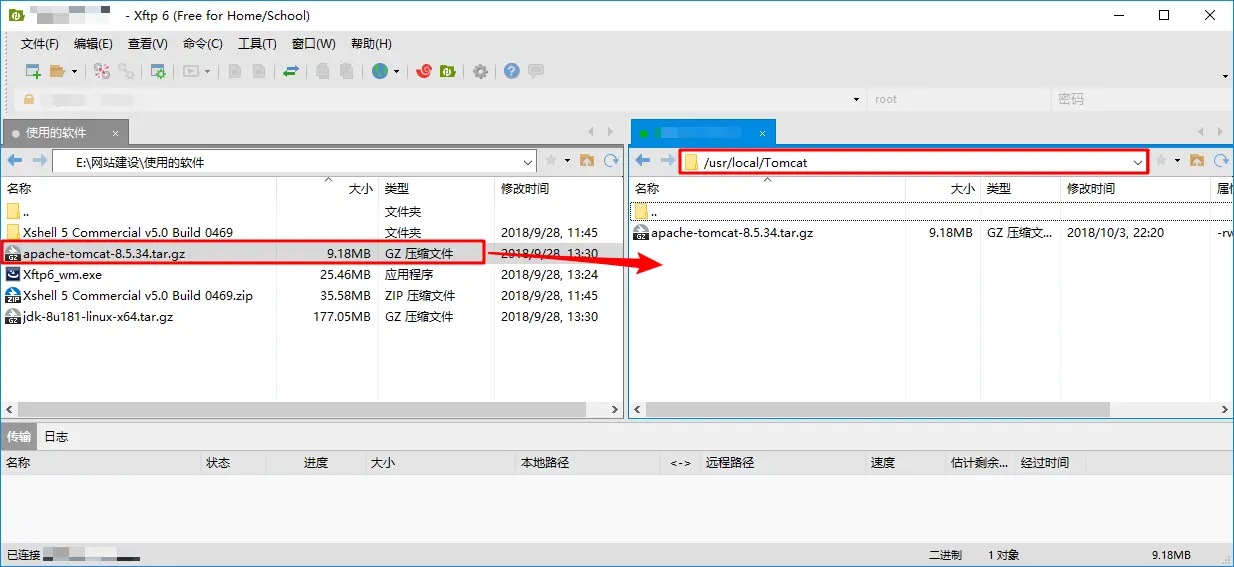The width and height of the screenshot is (1234, 567).
Task: Click parent folder entry in remote pane
Action: (x=930, y=211)
